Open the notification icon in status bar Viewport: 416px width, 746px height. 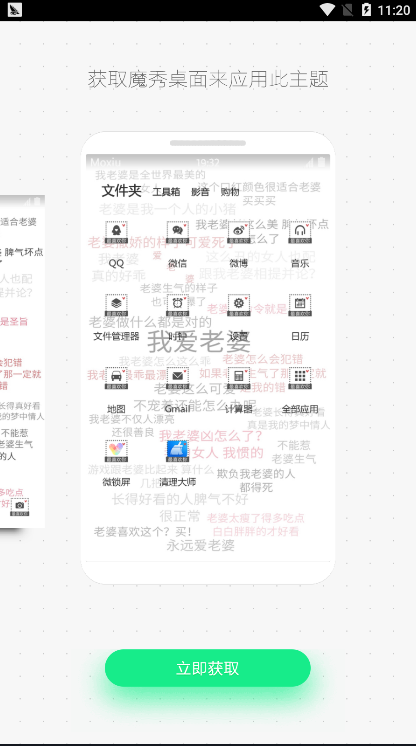coord(15,10)
